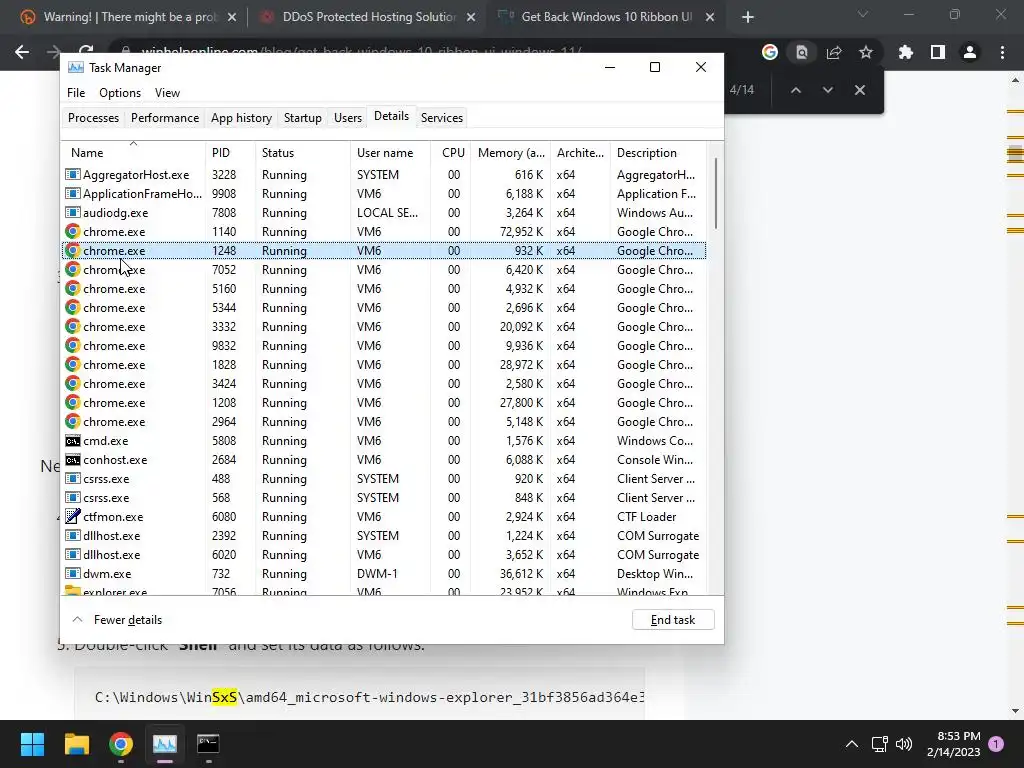The height and width of the screenshot is (768, 1024).
Task: Go to next find result
Action: pos(827,90)
